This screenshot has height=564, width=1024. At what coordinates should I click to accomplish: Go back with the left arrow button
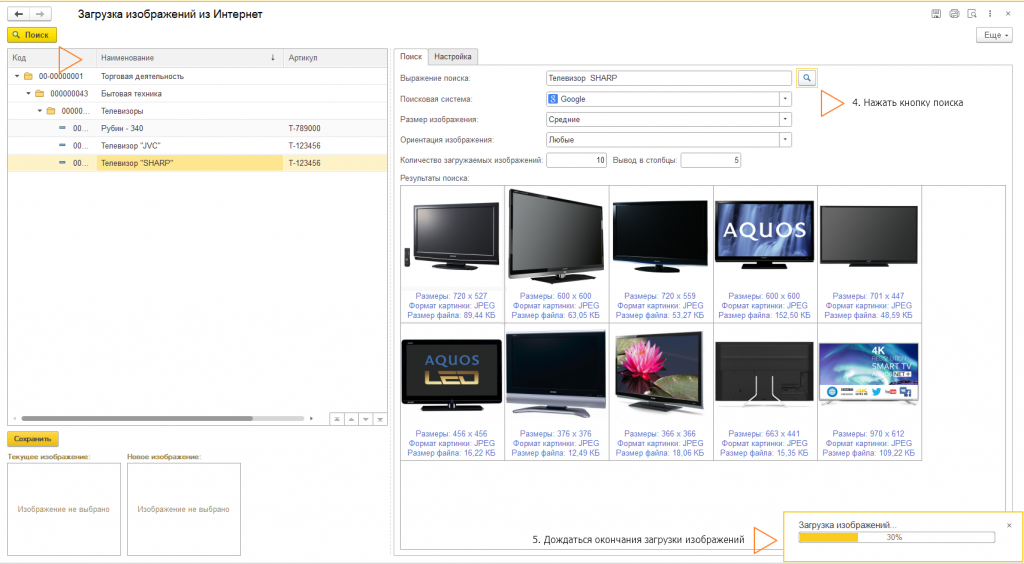(x=18, y=14)
